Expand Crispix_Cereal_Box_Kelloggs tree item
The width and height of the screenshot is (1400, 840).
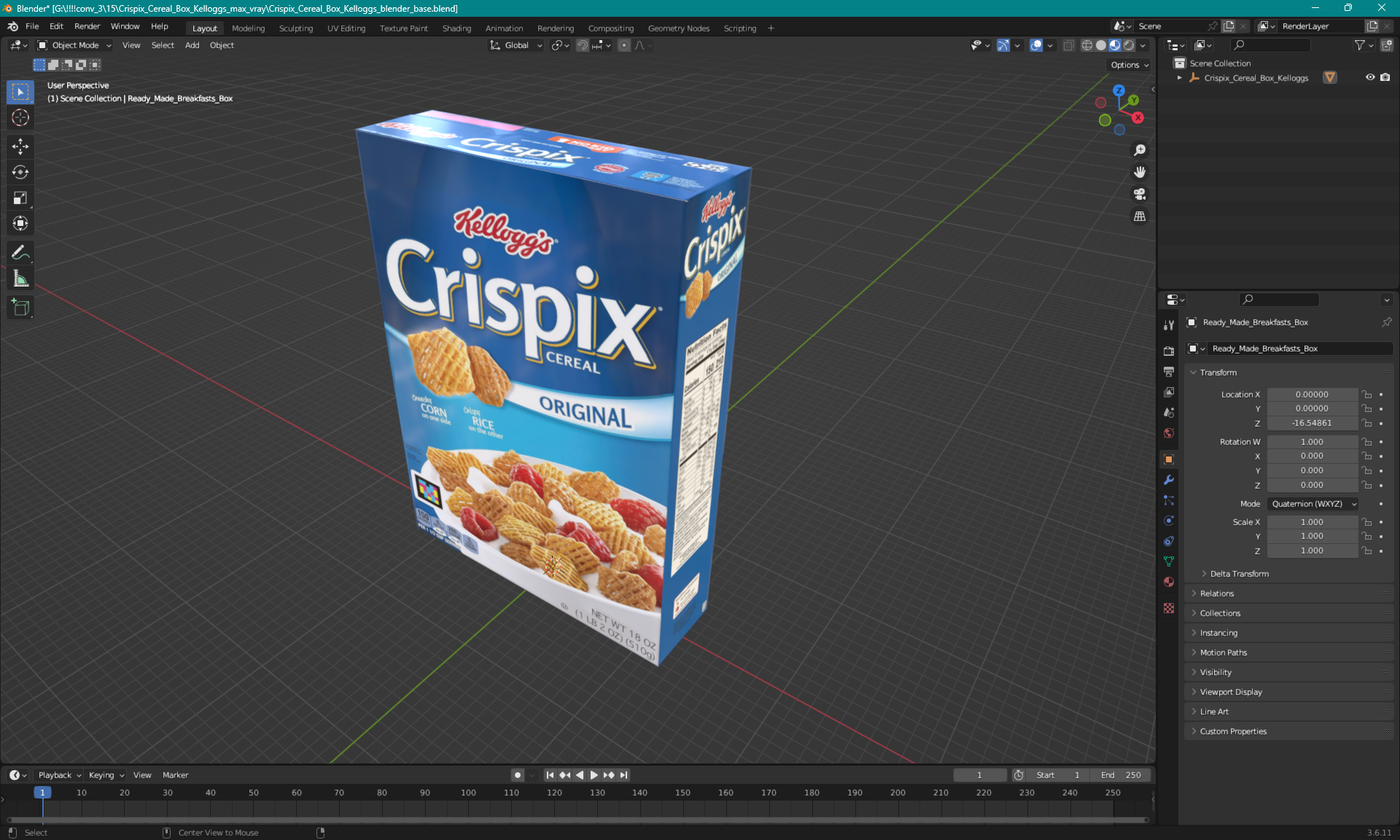(1179, 77)
